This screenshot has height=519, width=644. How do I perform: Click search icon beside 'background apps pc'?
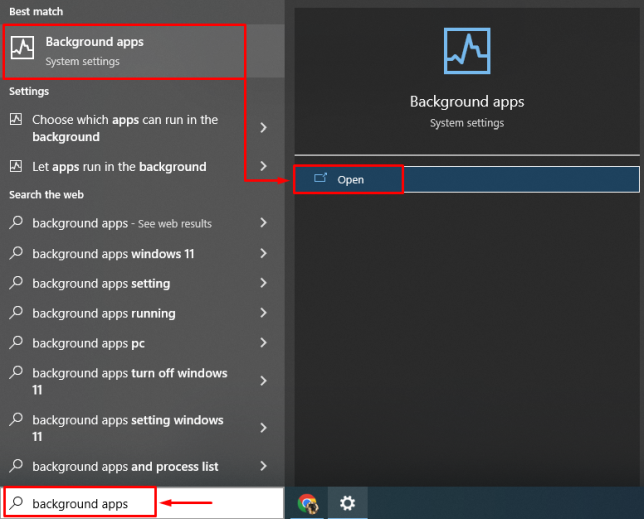(x=16, y=342)
